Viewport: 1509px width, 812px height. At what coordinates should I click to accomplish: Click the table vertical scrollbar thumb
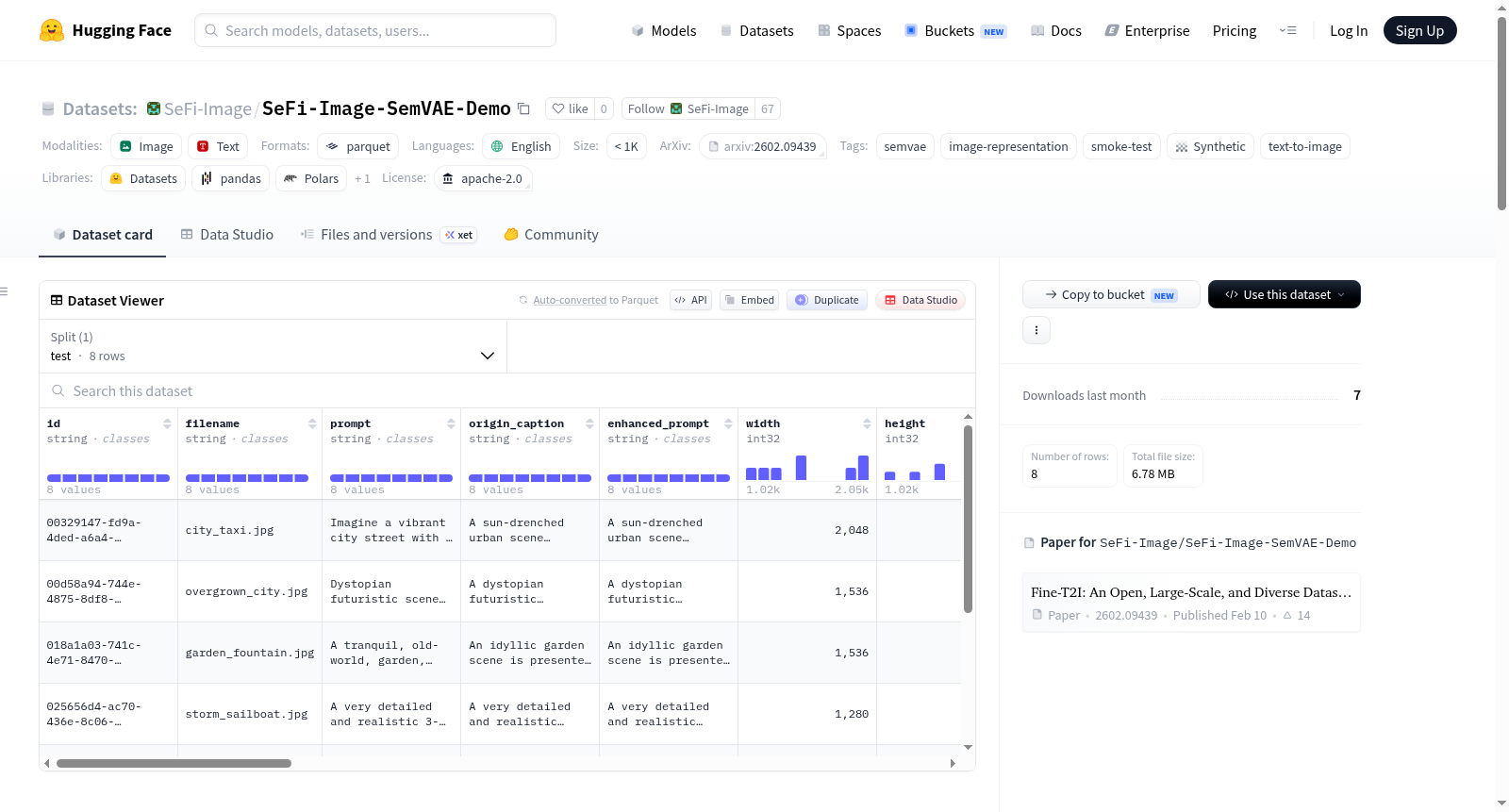(x=968, y=519)
